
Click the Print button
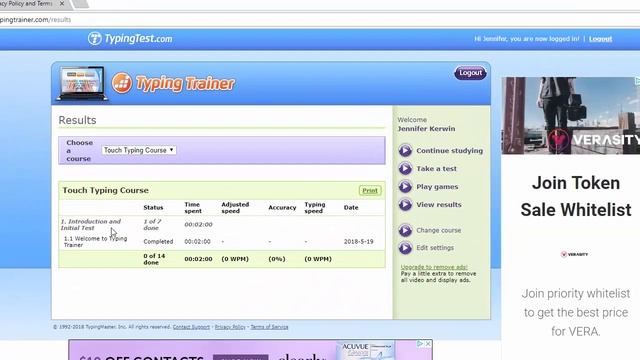[x=370, y=191]
